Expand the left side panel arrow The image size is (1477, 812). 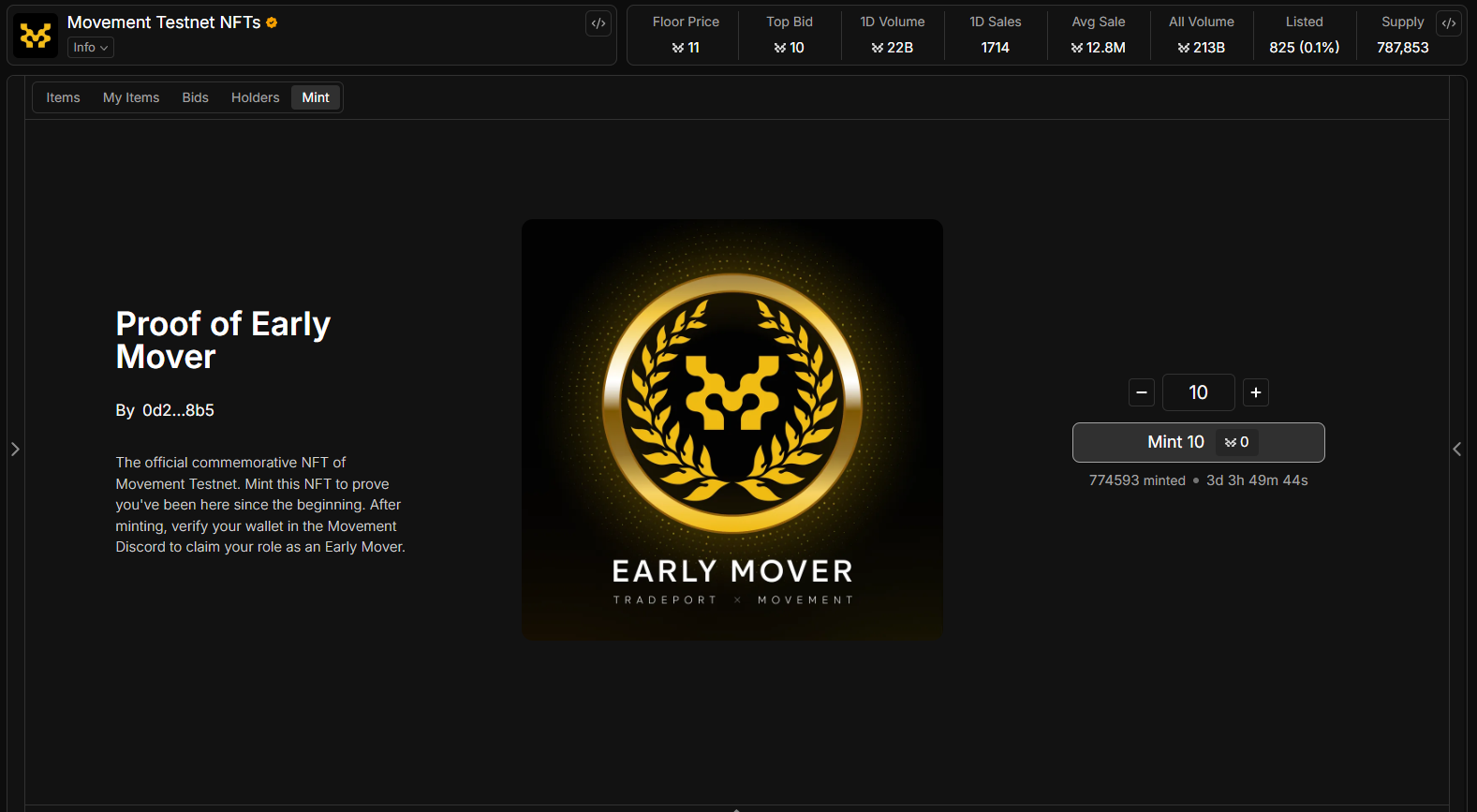tap(15, 450)
